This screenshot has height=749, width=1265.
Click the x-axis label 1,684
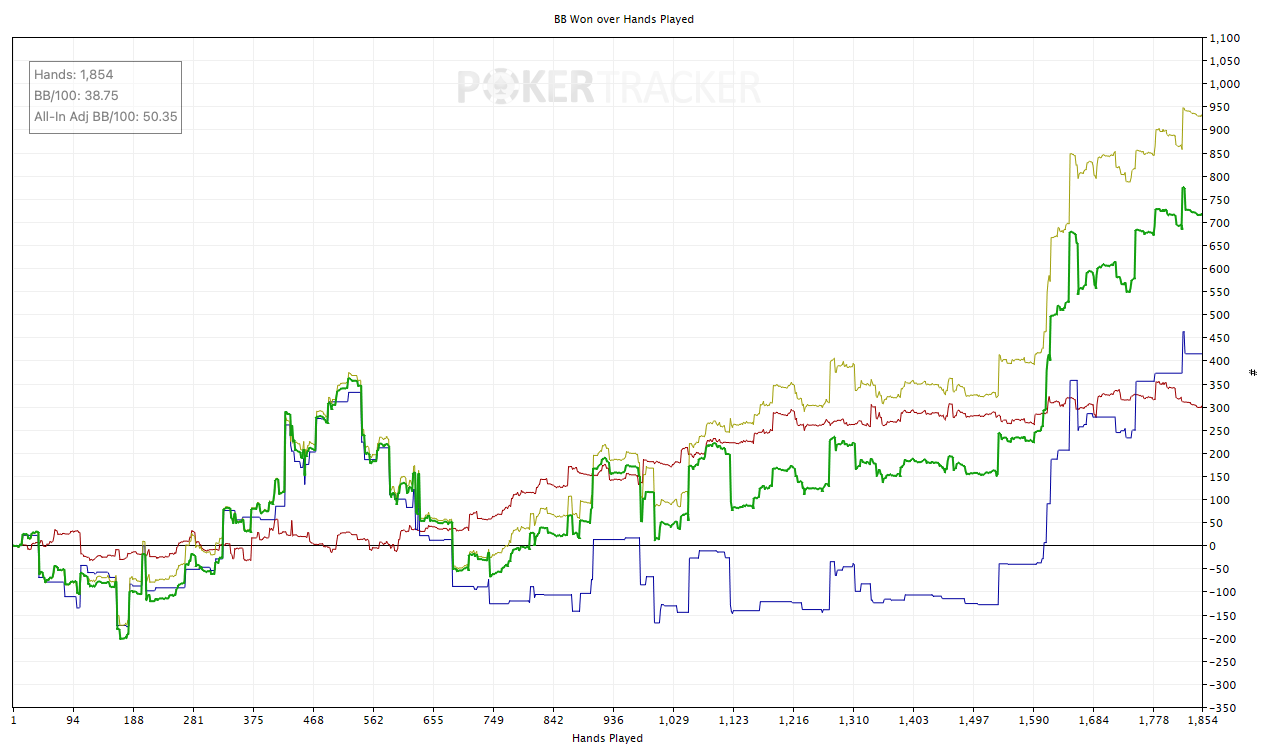pos(1093,720)
